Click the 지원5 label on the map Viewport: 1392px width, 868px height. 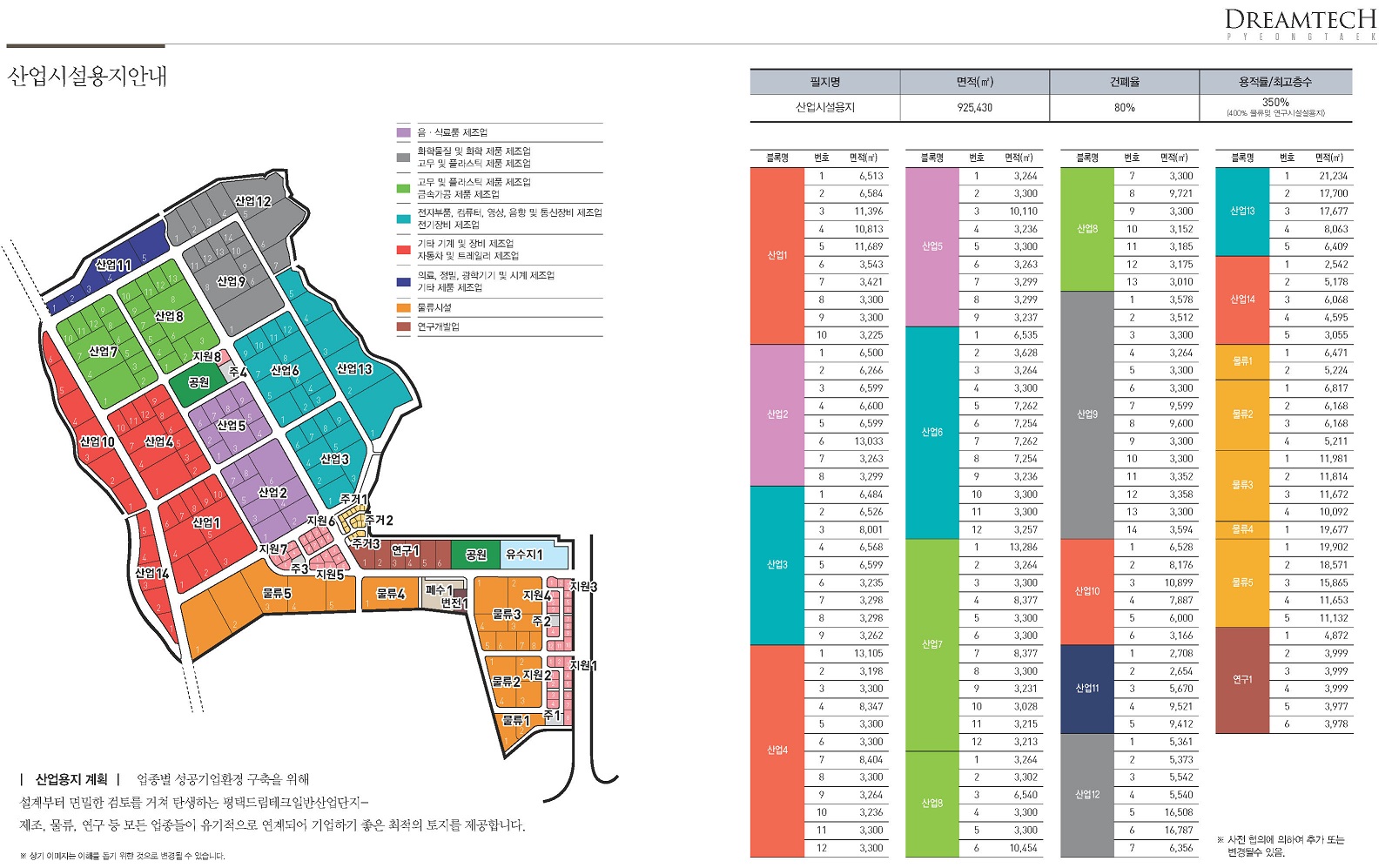(330, 575)
